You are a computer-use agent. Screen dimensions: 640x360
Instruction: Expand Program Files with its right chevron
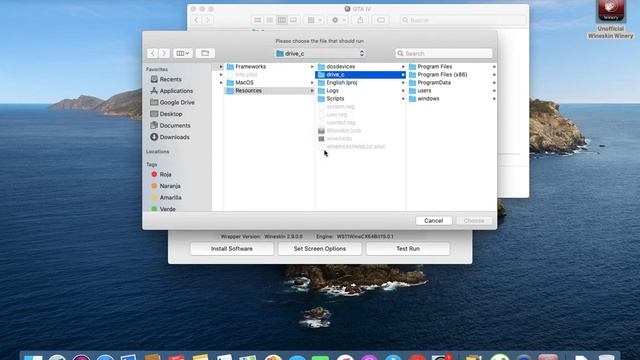click(x=494, y=67)
